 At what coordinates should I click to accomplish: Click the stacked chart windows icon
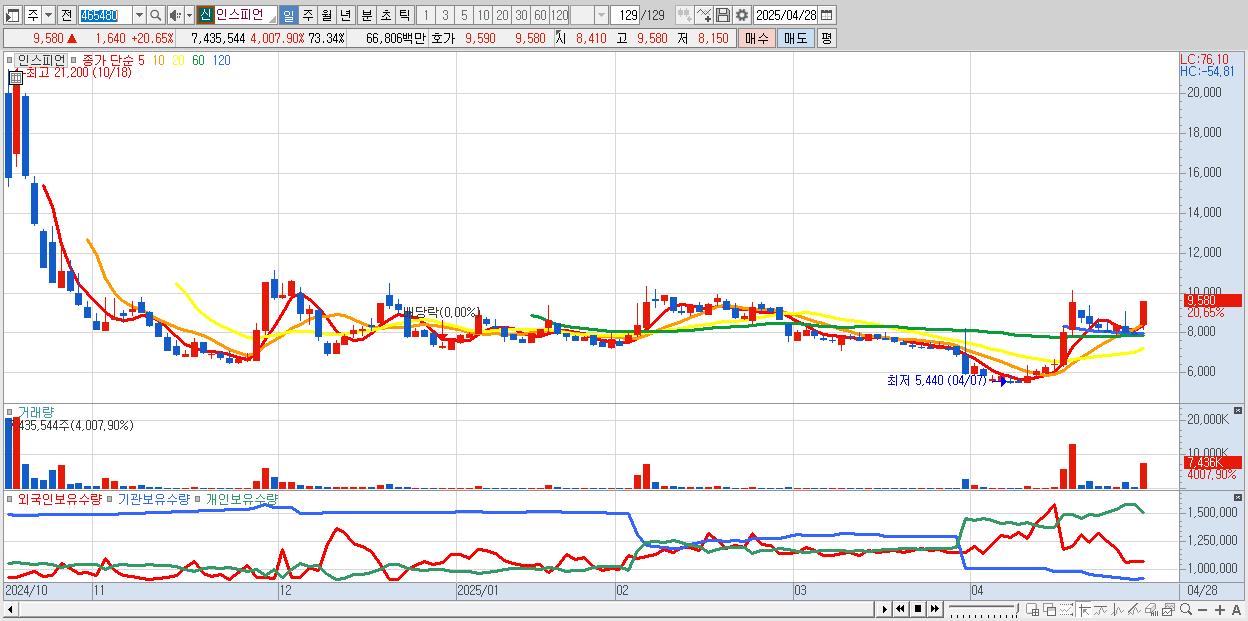tap(1168, 610)
